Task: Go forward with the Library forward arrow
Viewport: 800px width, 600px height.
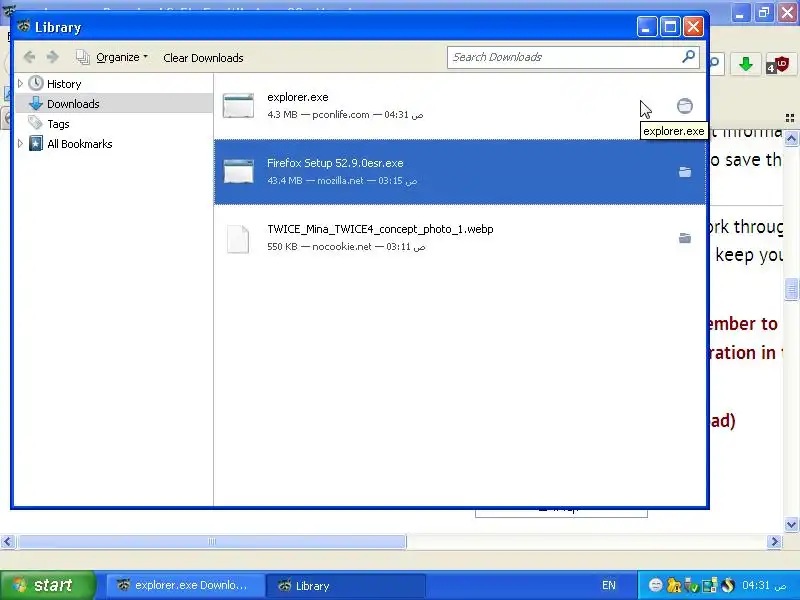Action: [52, 57]
